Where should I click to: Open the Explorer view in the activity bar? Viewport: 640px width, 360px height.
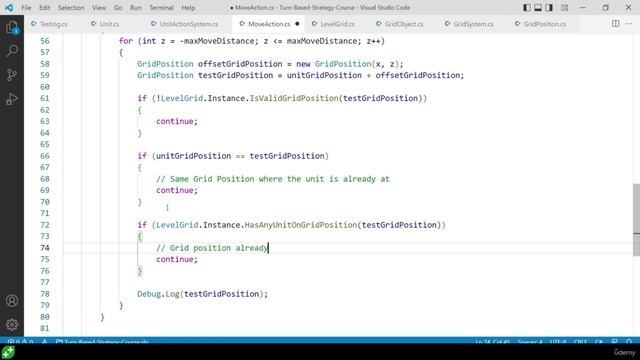click(x=12, y=28)
